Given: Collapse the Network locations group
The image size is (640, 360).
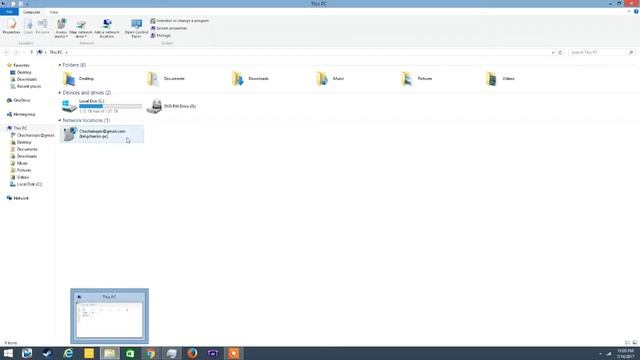Looking at the screenshot, I should [60, 120].
